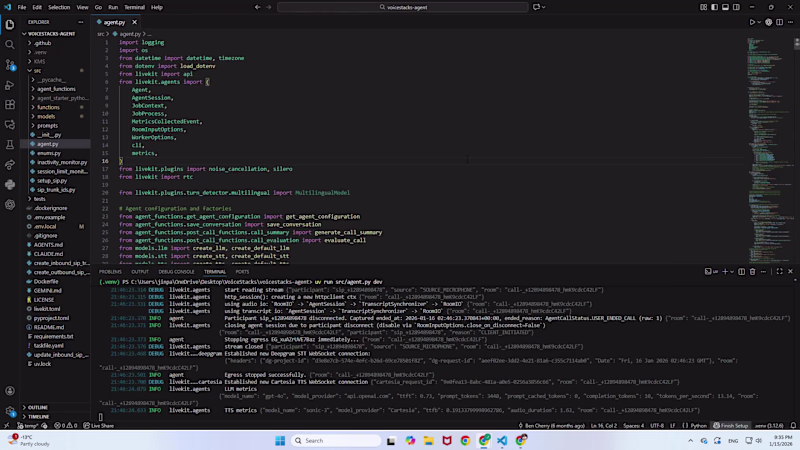800x450 pixels.
Task: Open the Testing flask view
Action: pyautogui.click(x=10, y=145)
